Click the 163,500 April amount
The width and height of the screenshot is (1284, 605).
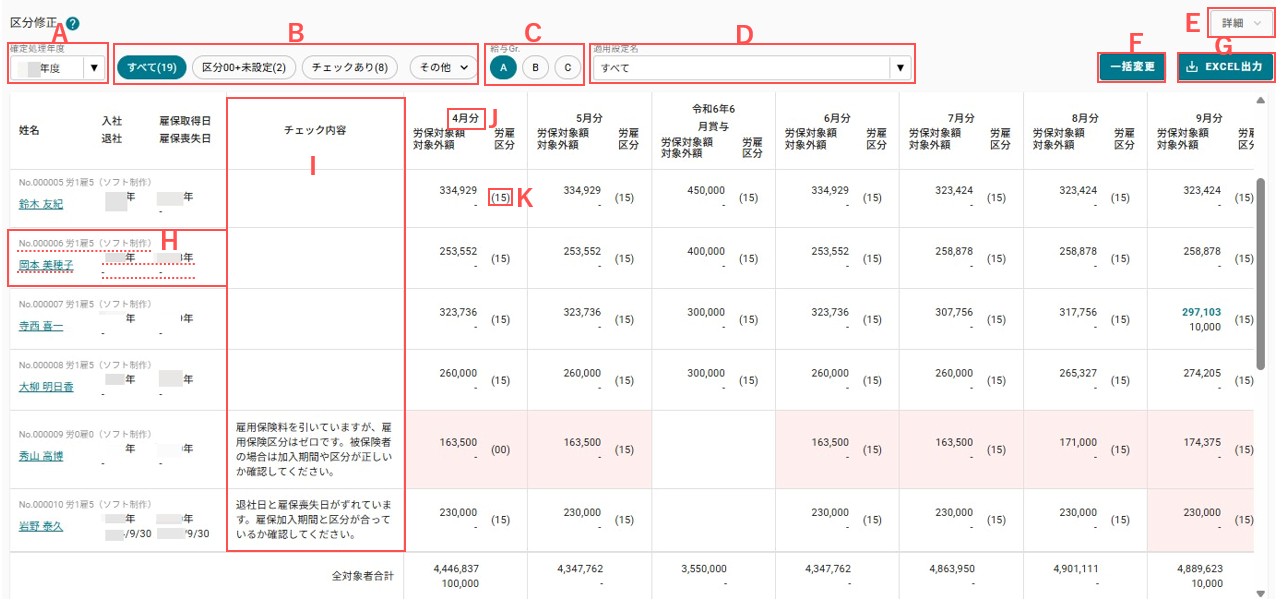pyautogui.click(x=458, y=442)
